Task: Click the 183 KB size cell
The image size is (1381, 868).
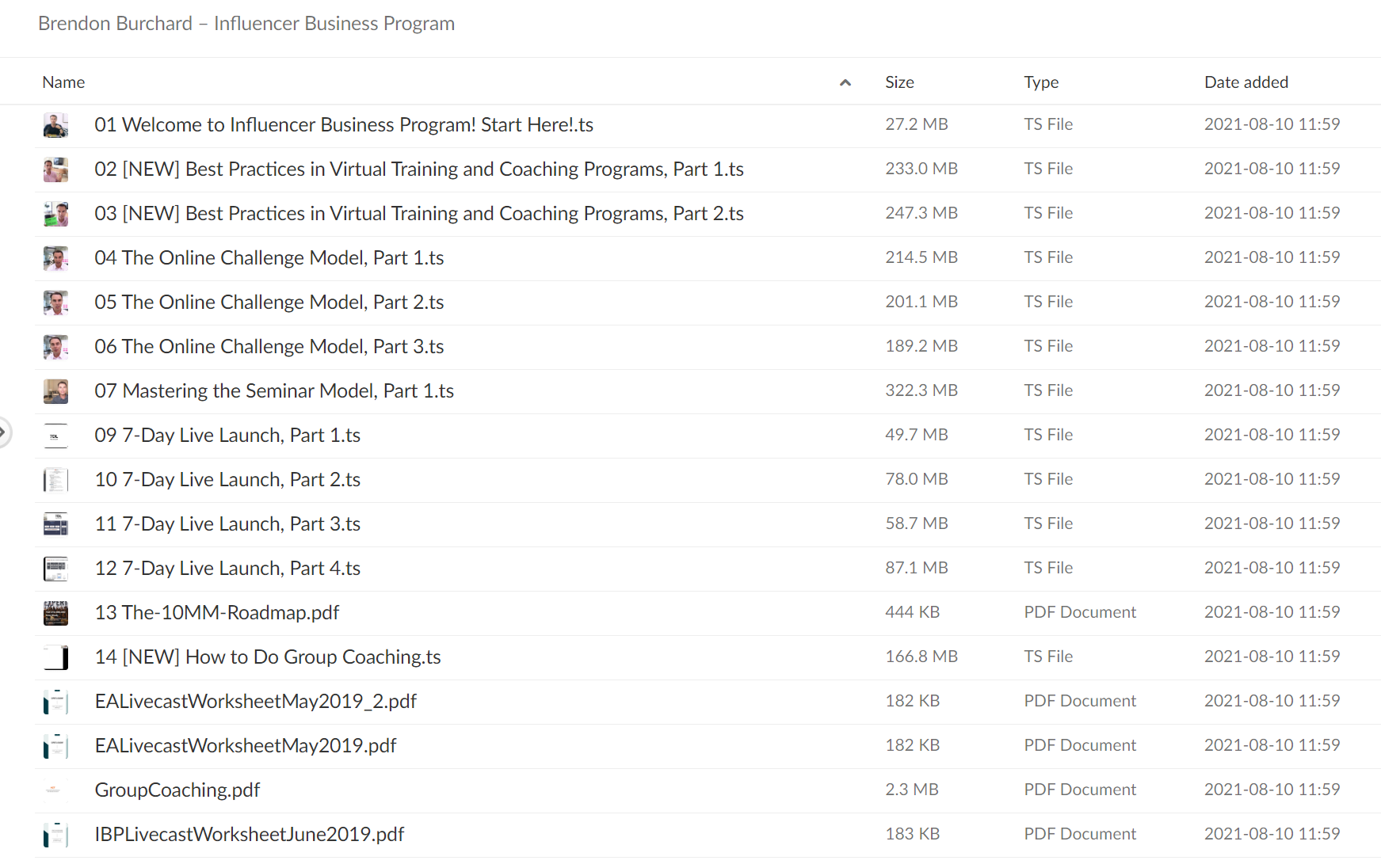Action: click(913, 834)
